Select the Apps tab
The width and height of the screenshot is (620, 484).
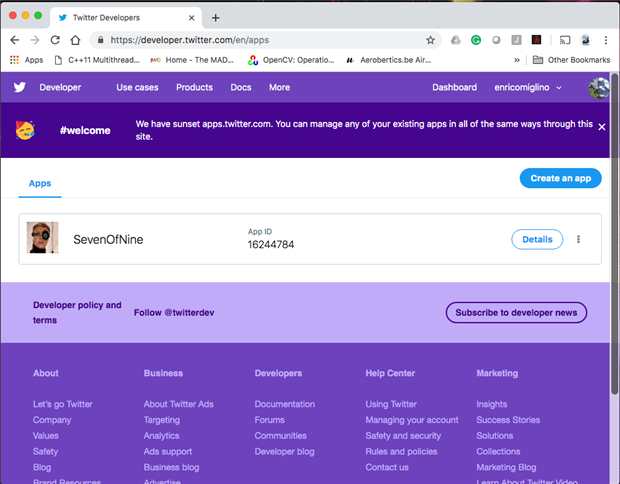(40, 184)
